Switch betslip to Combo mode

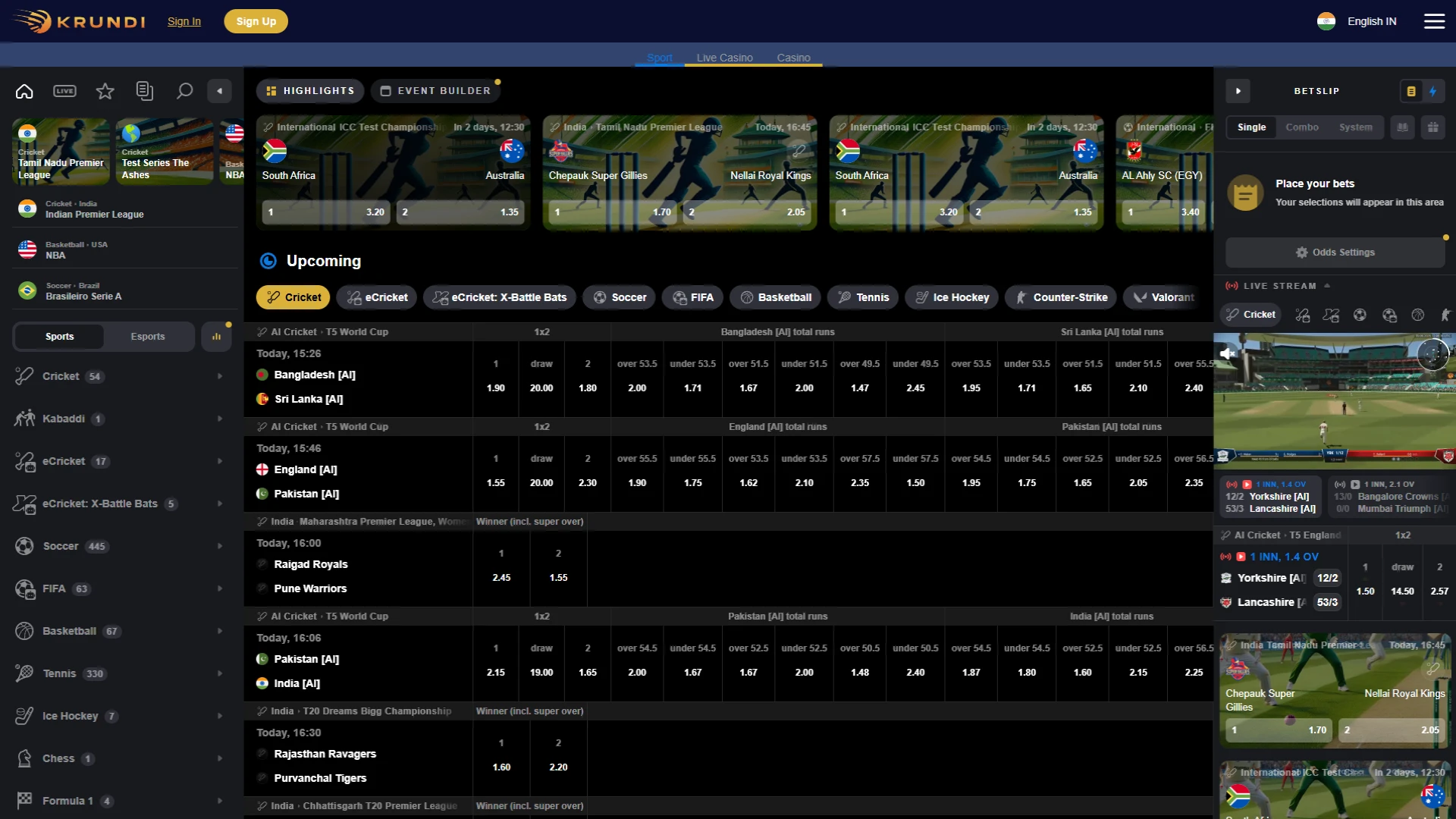point(1303,127)
